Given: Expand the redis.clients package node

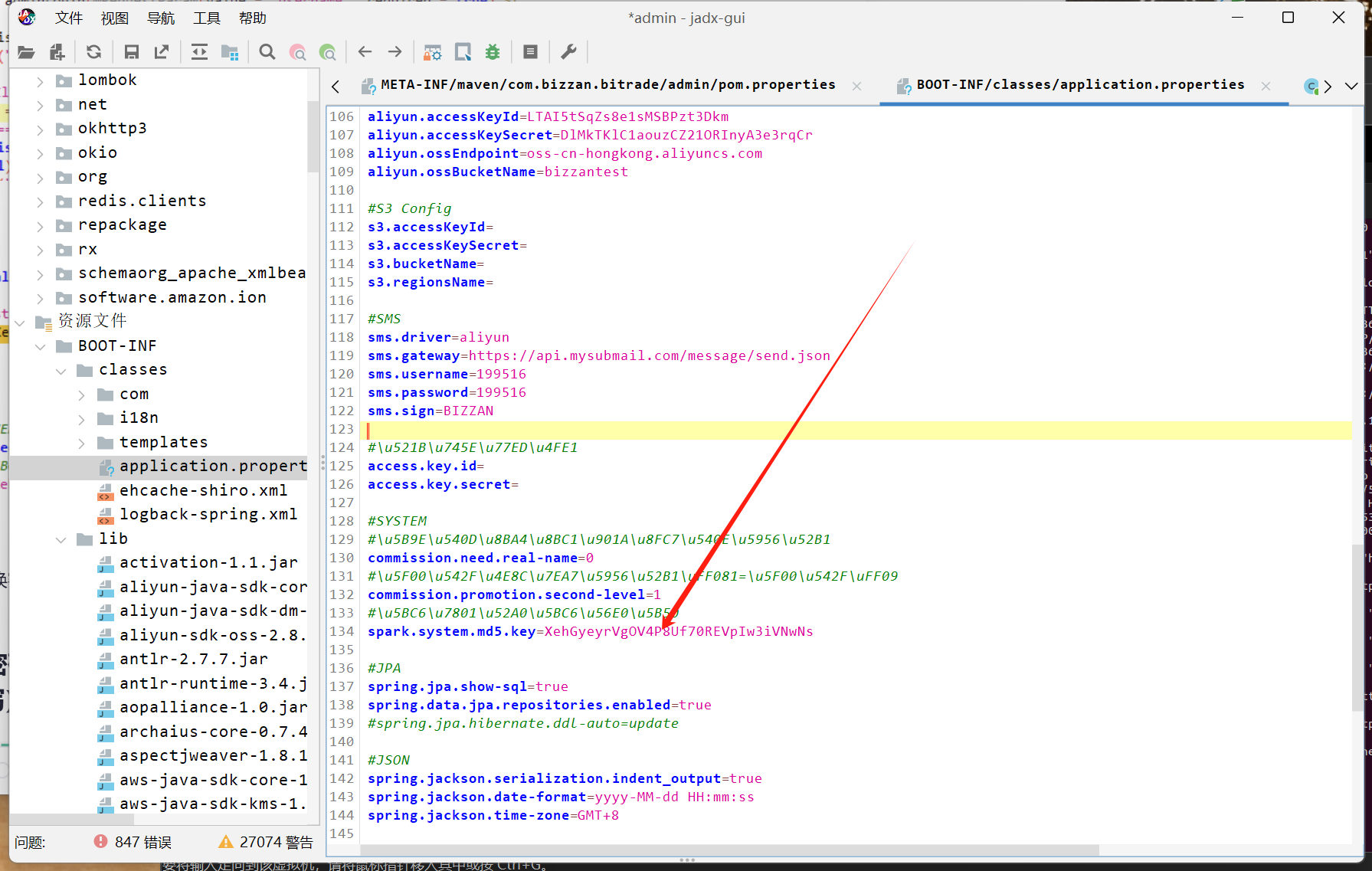Looking at the screenshot, I should pos(40,201).
